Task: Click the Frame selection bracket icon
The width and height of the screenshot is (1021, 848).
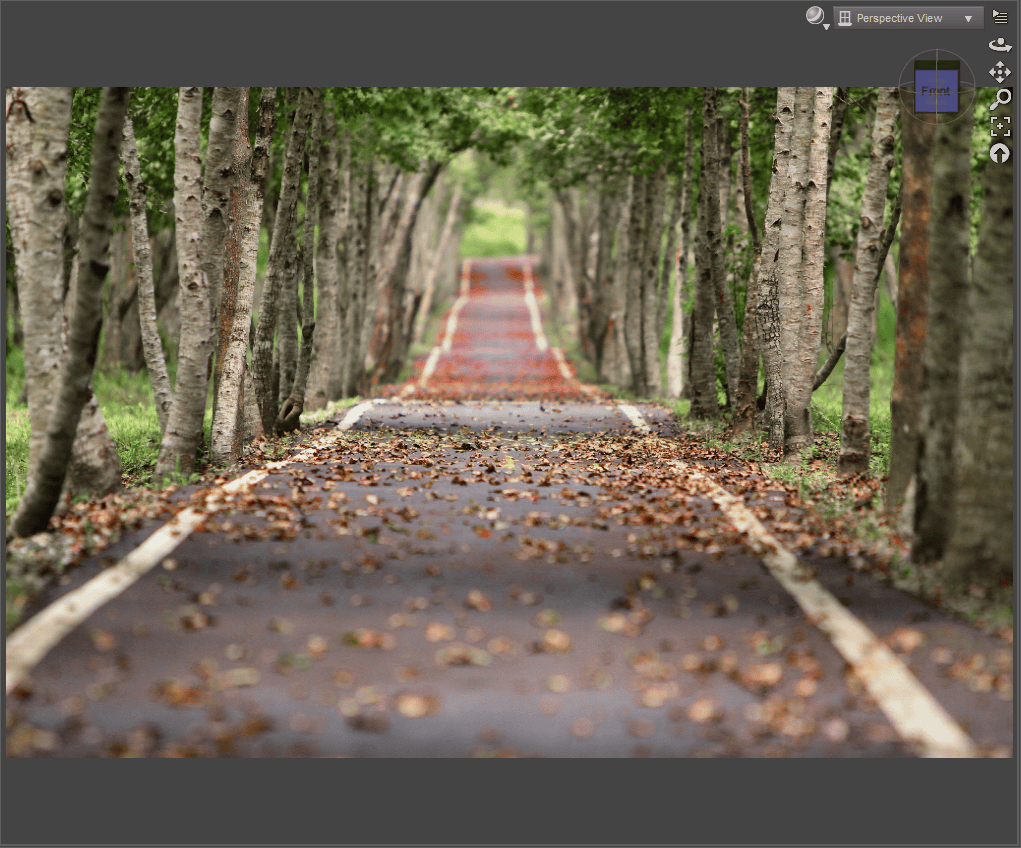Action: [x=1001, y=126]
